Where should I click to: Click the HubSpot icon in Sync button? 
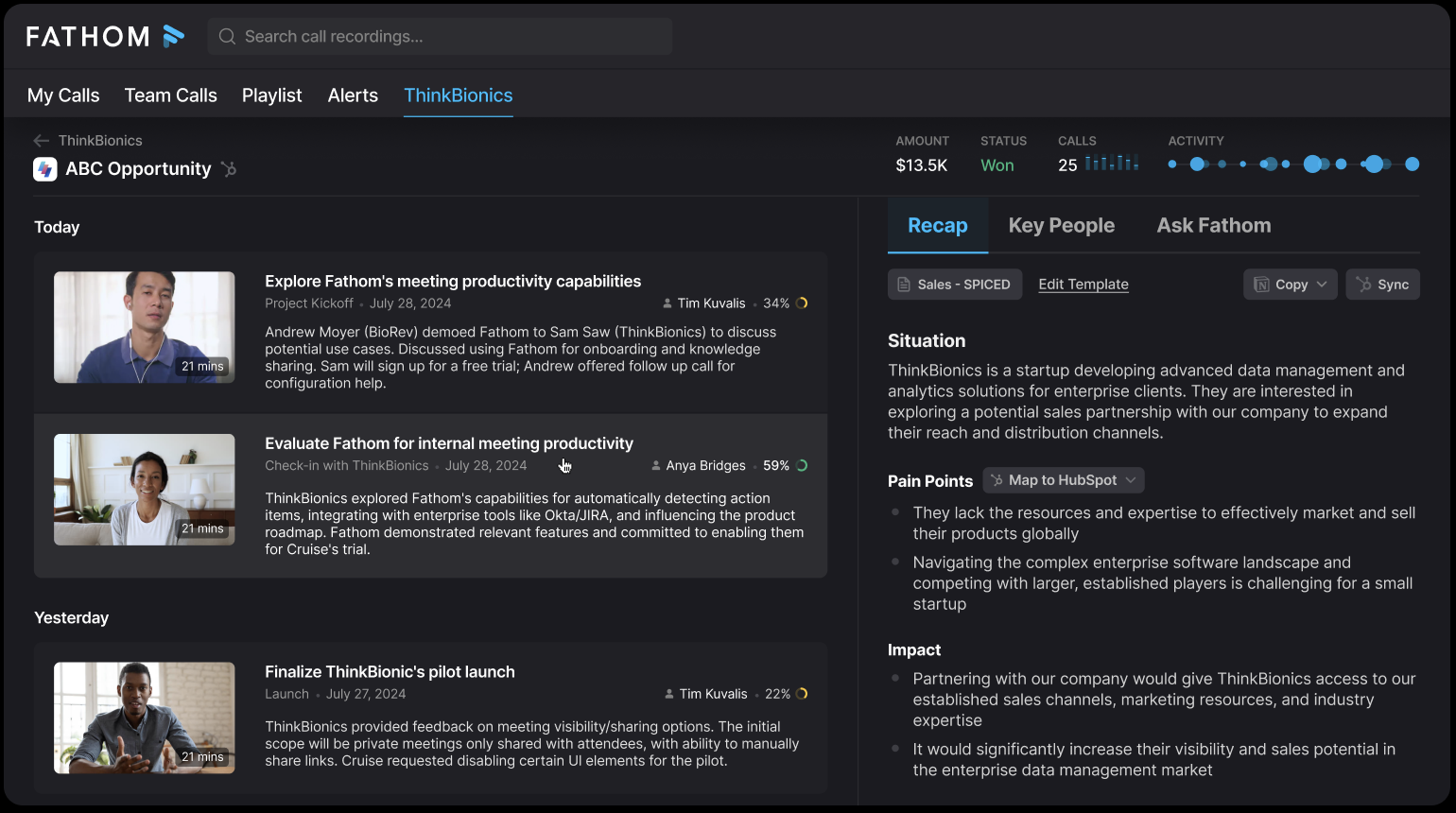1363,285
